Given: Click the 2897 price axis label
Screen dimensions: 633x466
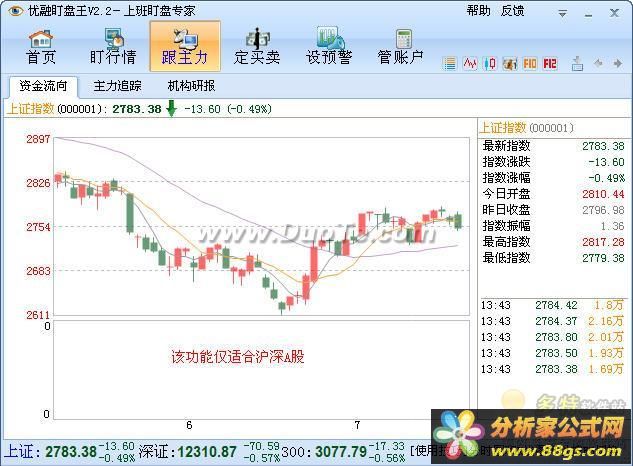Looking at the screenshot, I should [38, 139].
